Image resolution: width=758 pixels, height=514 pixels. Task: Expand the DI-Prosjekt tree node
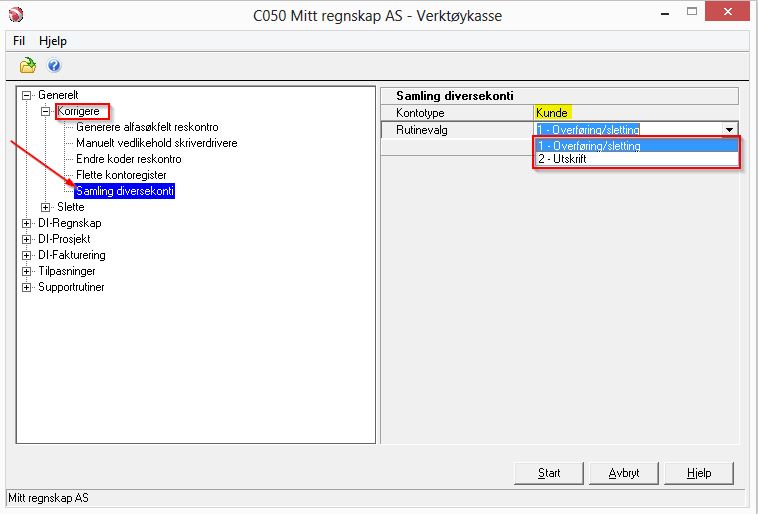pos(27,239)
